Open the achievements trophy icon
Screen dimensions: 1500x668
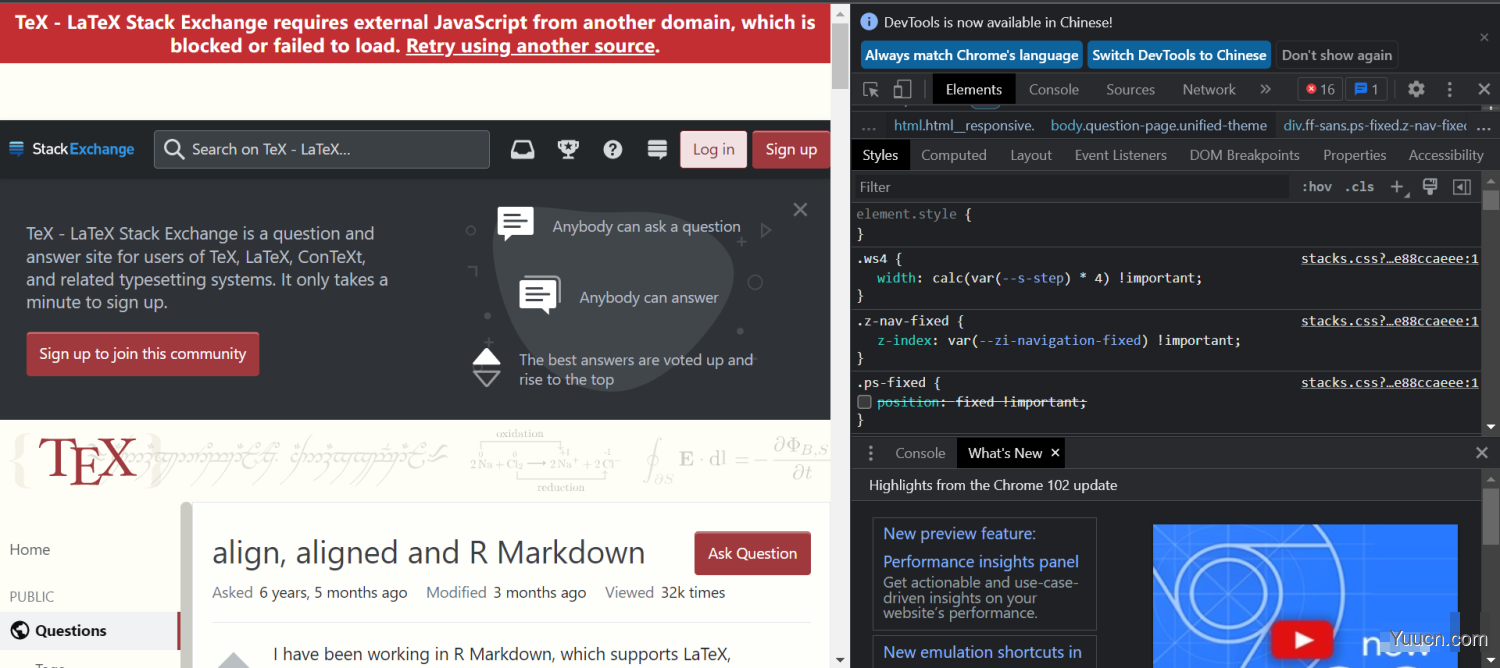tap(568, 149)
